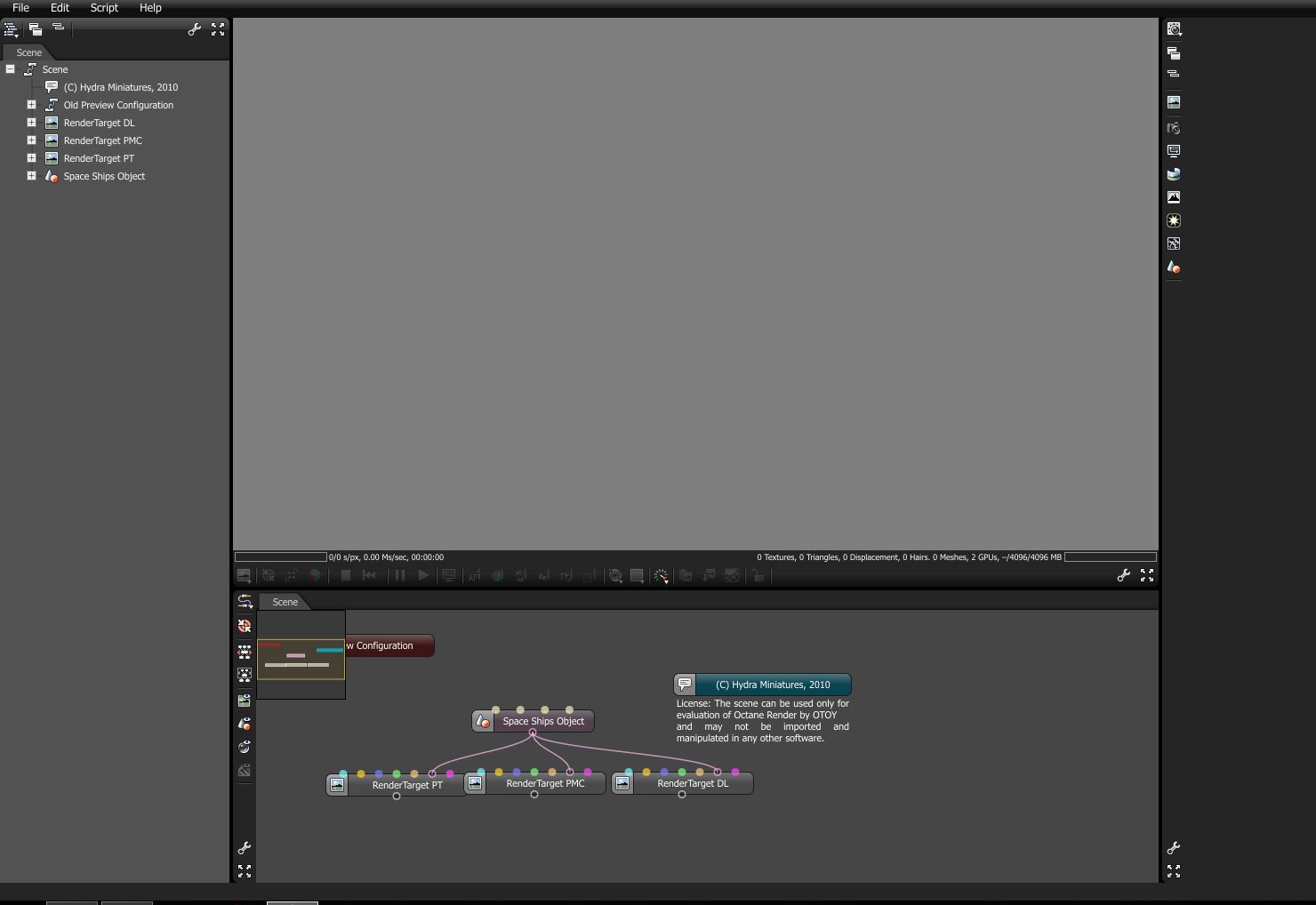Open the outliner view mode dropdown icon
Image resolution: width=1316 pixels, height=905 pixels.
point(12,30)
